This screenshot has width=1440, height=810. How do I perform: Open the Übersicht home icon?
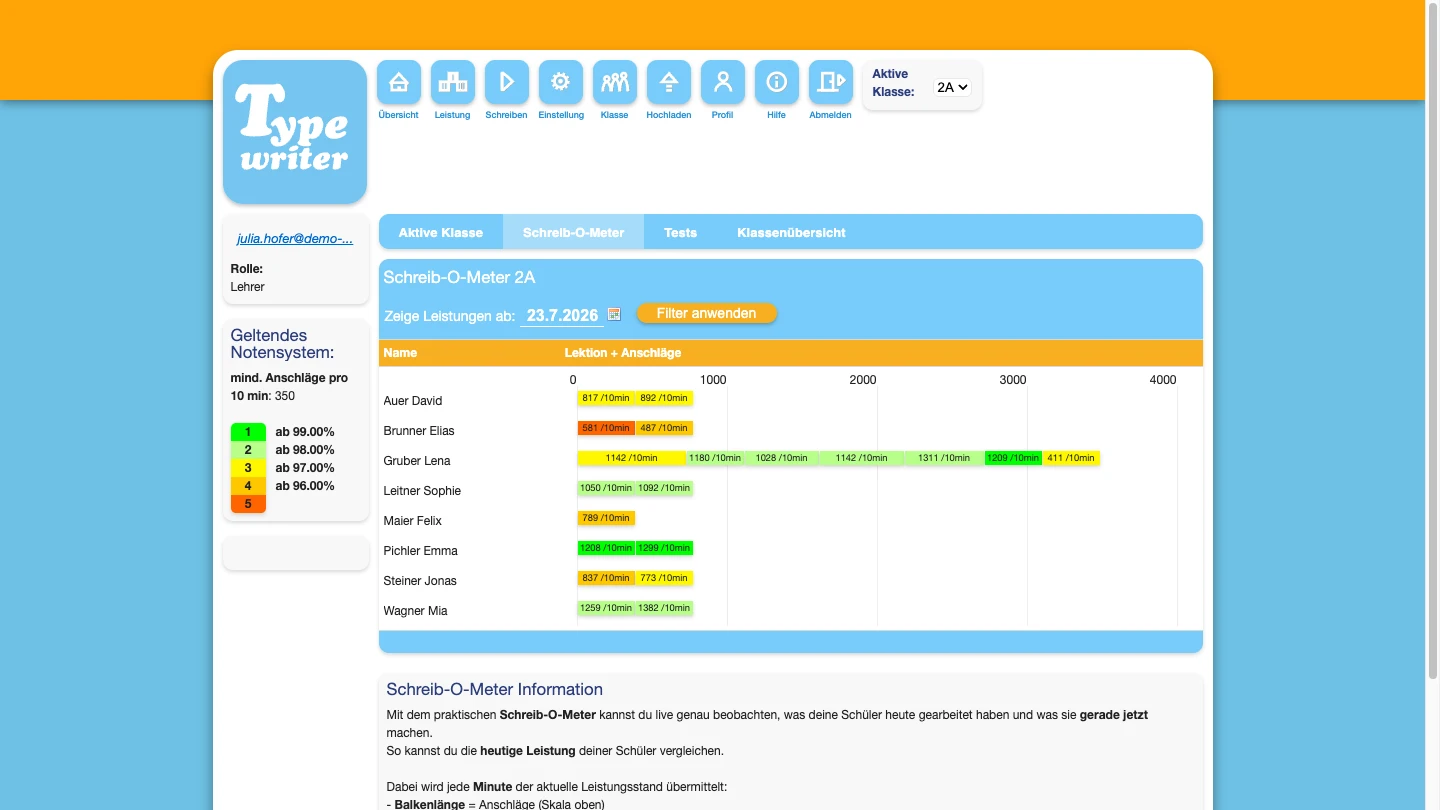click(399, 82)
